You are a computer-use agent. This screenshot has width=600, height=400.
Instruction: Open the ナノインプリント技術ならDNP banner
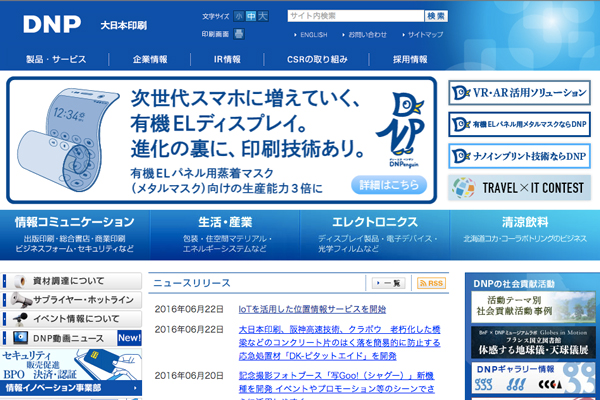519,156
